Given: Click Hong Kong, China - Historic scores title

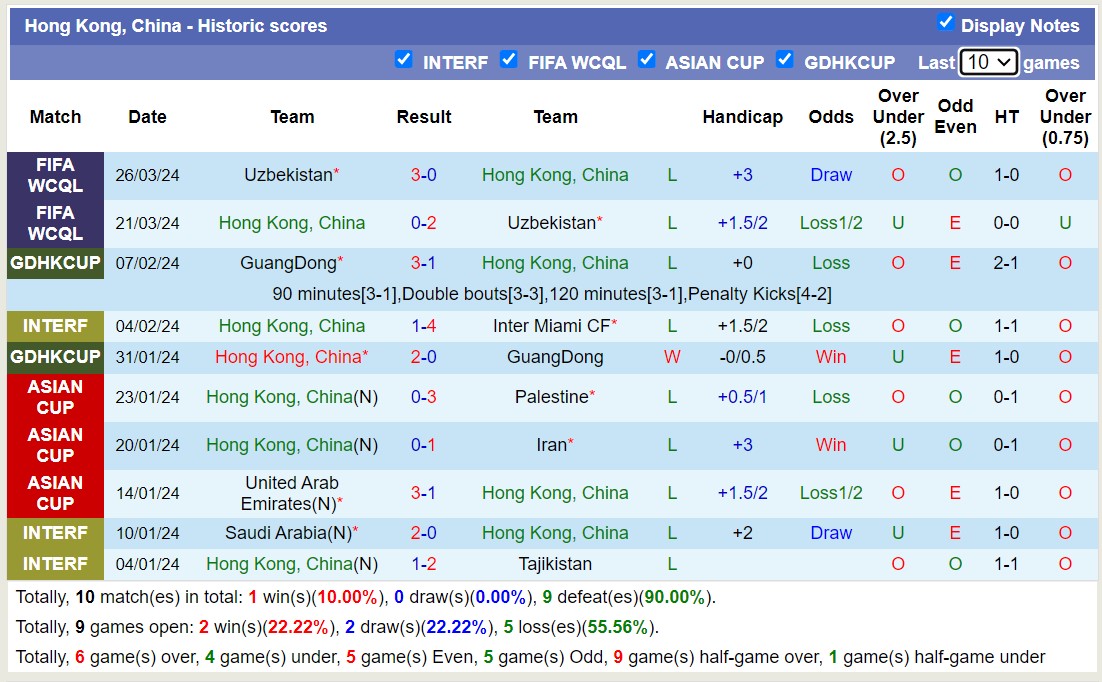Looking at the screenshot, I should 176,26.
